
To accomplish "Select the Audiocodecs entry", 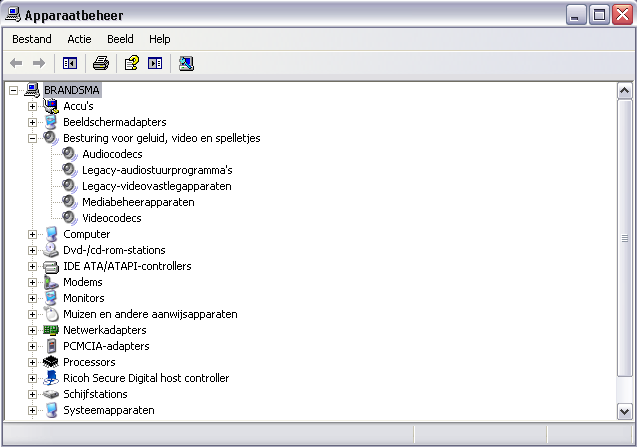I will (112, 154).
